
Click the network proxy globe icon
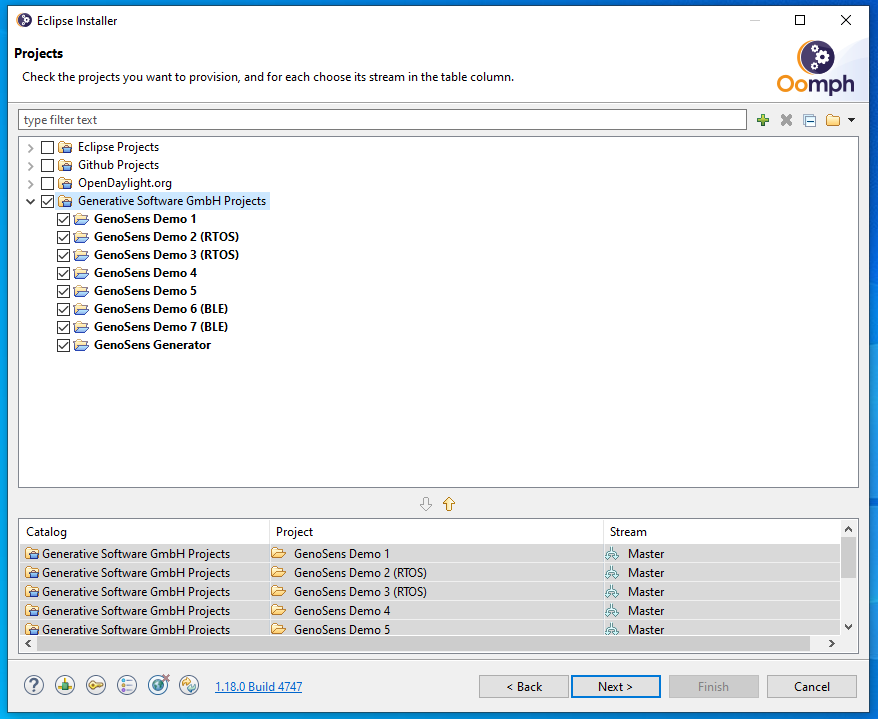[158, 685]
